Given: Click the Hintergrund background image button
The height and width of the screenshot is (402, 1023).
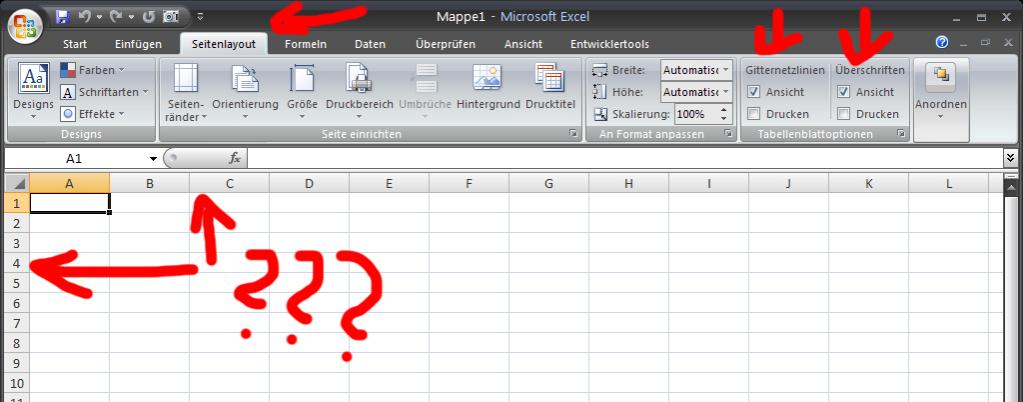Looking at the screenshot, I should pos(488,87).
